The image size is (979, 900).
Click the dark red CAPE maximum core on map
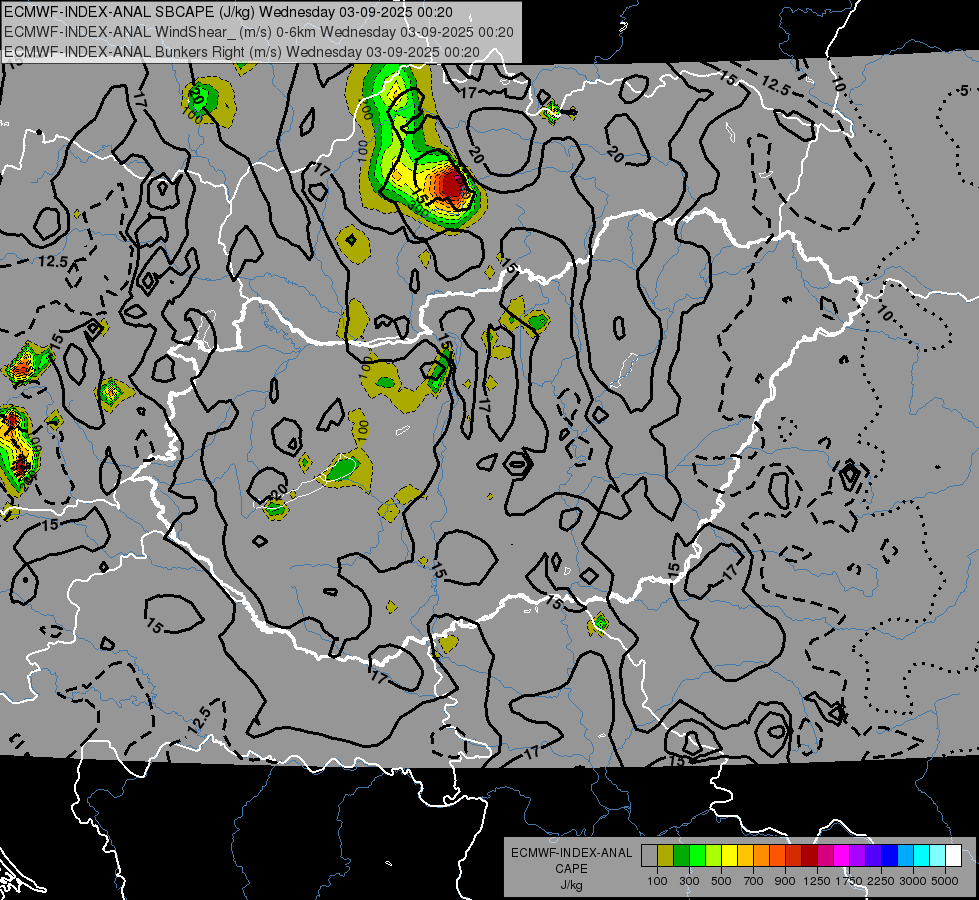coord(451,185)
